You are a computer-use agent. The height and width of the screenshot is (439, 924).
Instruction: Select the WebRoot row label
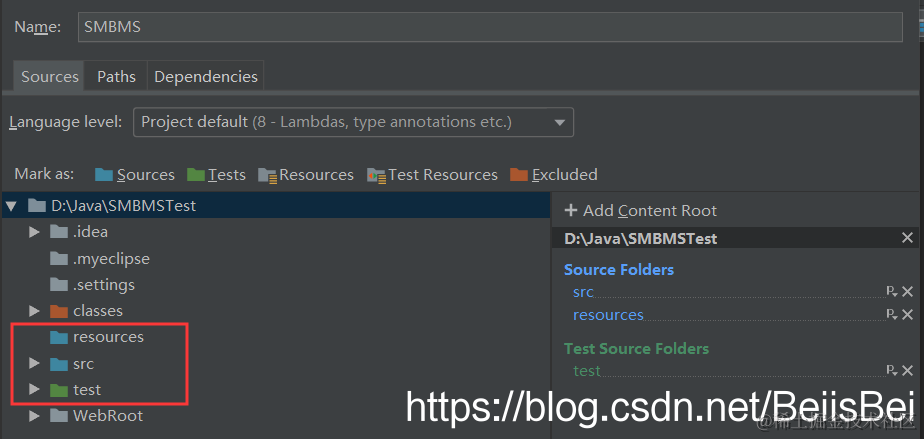(x=108, y=416)
